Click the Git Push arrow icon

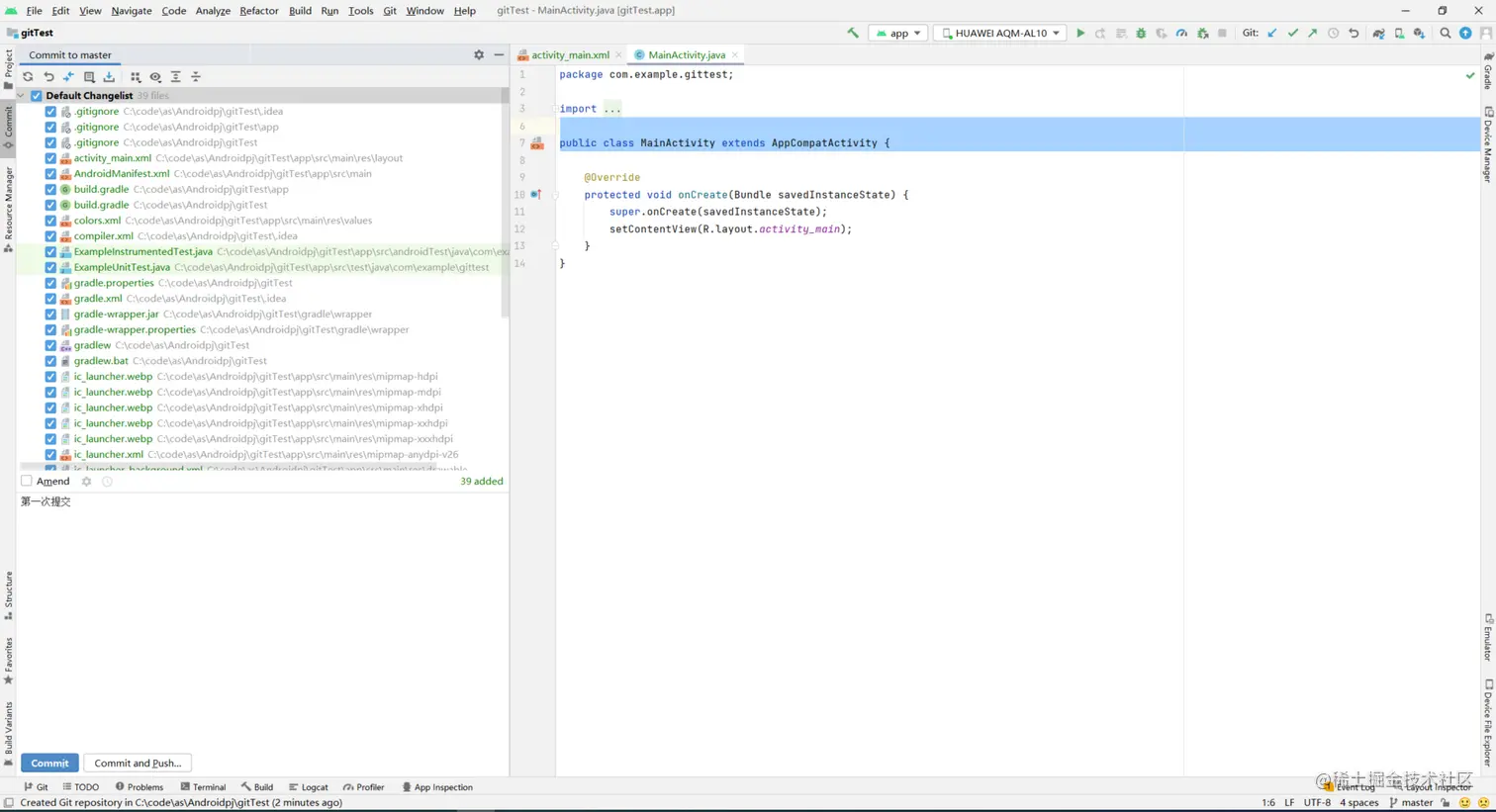tap(1313, 33)
